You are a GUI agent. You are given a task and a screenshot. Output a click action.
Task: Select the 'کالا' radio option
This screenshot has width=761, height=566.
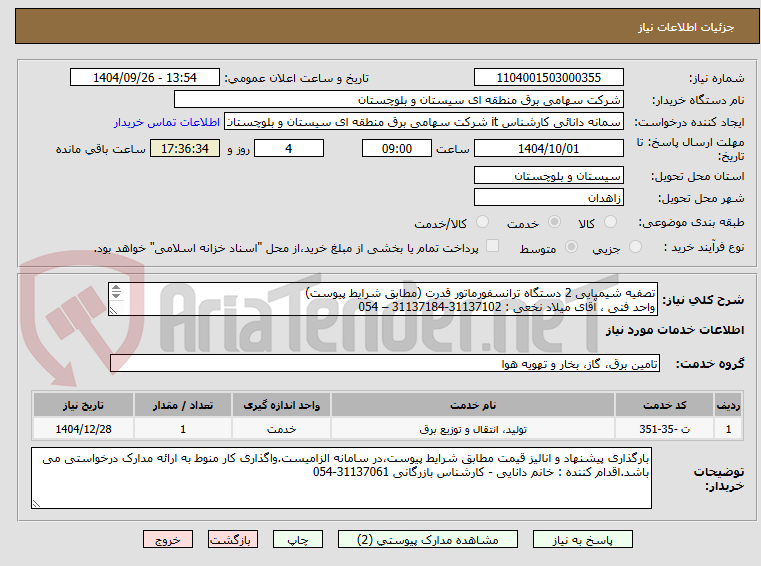(610, 222)
